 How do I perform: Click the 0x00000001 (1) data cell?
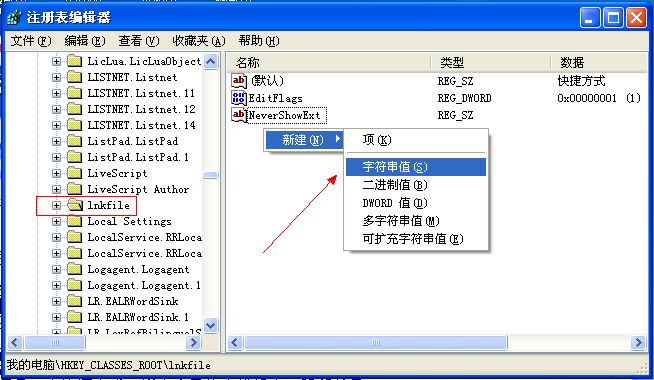599,98
